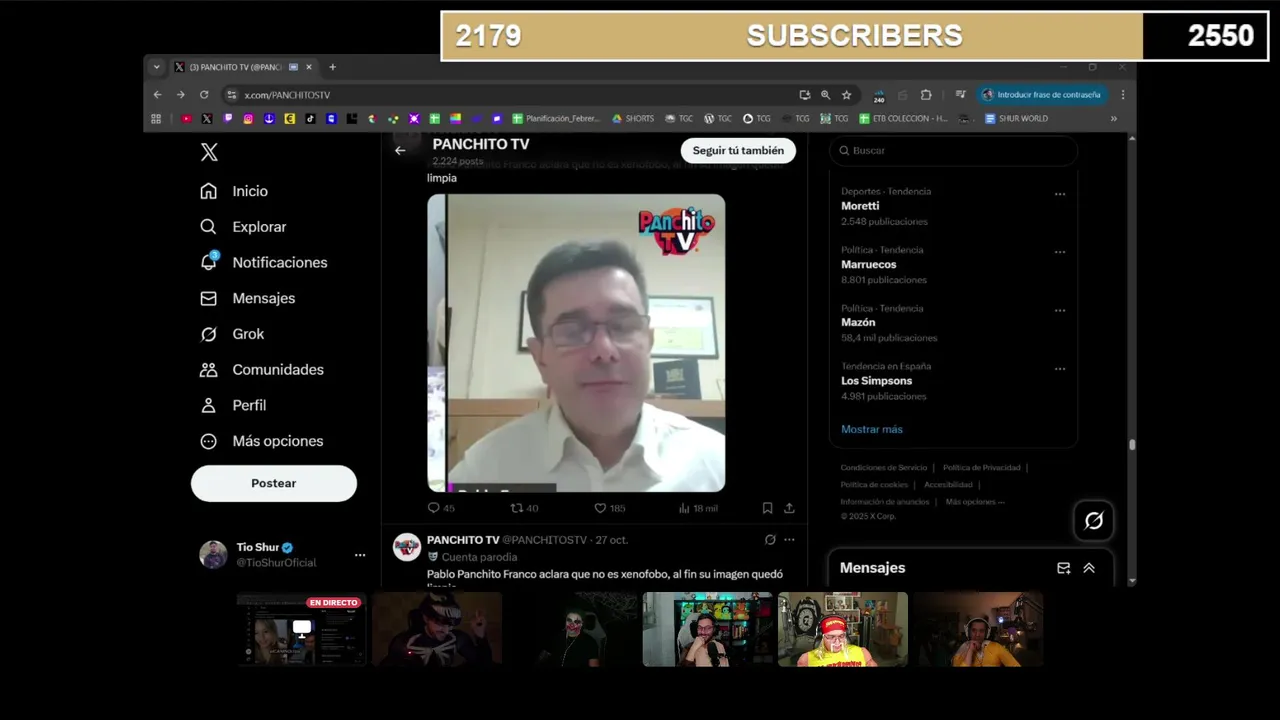1280x720 pixels.
Task: Open Mensajes in the sidebar
Action: tap(247, 298)
